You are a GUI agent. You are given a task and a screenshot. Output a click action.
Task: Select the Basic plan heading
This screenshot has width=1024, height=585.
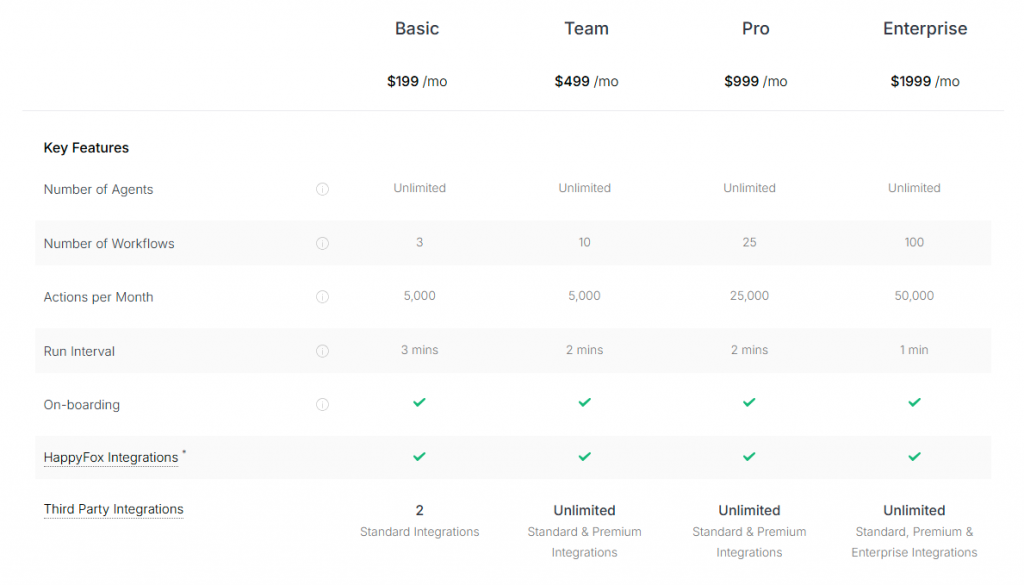[x=417, y=29]
